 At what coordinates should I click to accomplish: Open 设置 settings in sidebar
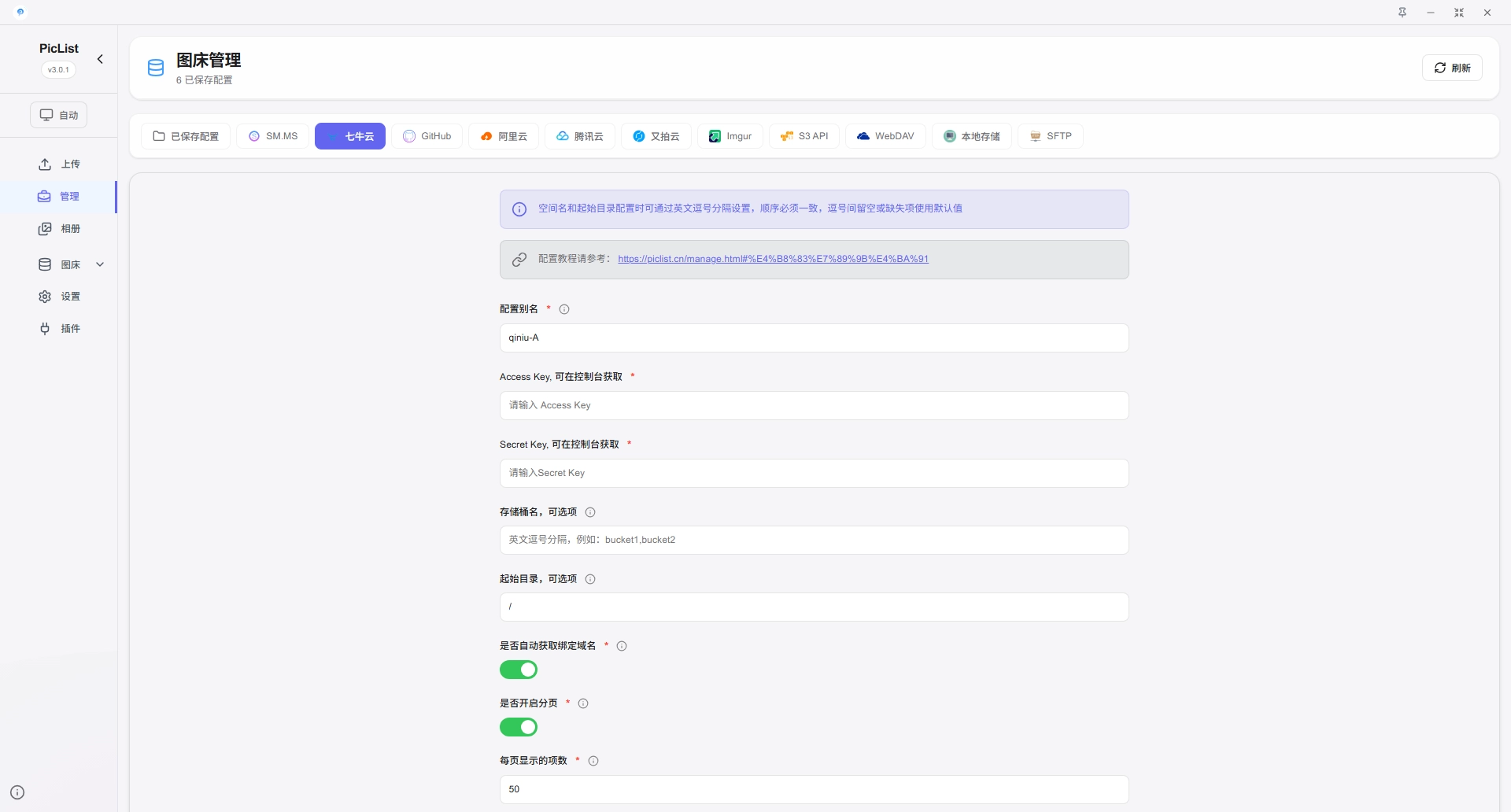click(x=59, y=296)
